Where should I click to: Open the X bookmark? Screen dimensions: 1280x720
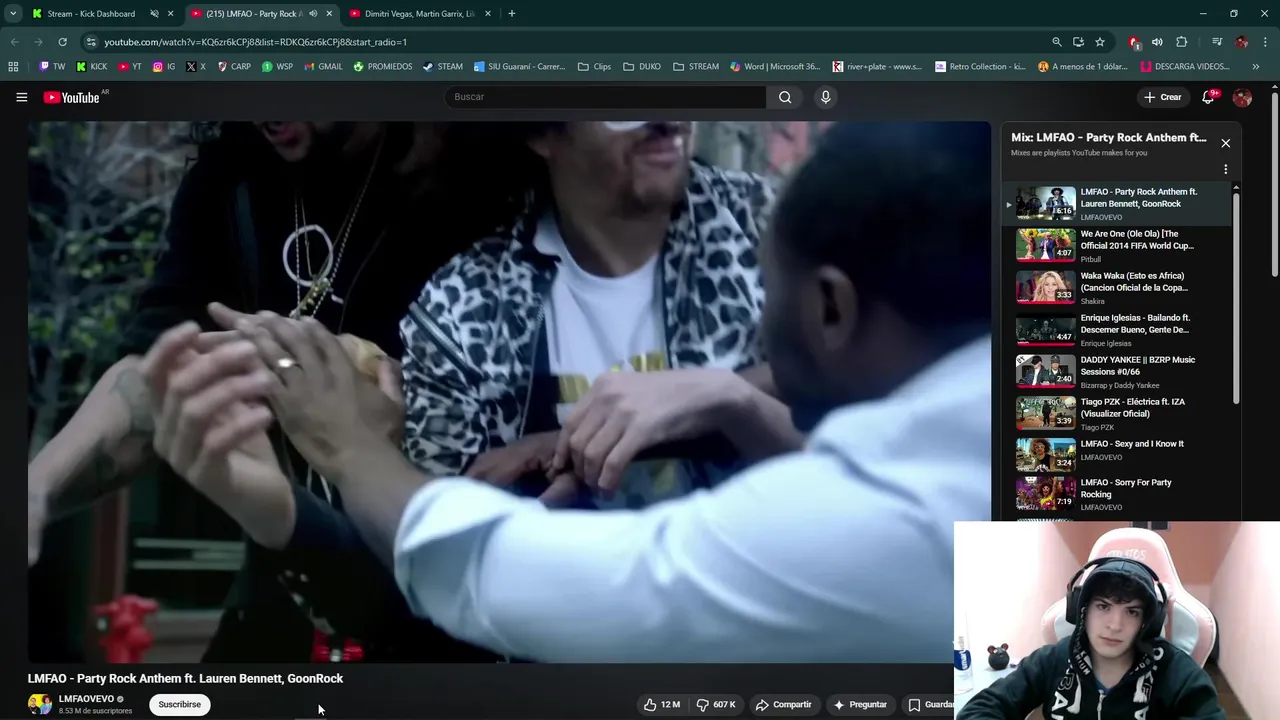[196, 67]
